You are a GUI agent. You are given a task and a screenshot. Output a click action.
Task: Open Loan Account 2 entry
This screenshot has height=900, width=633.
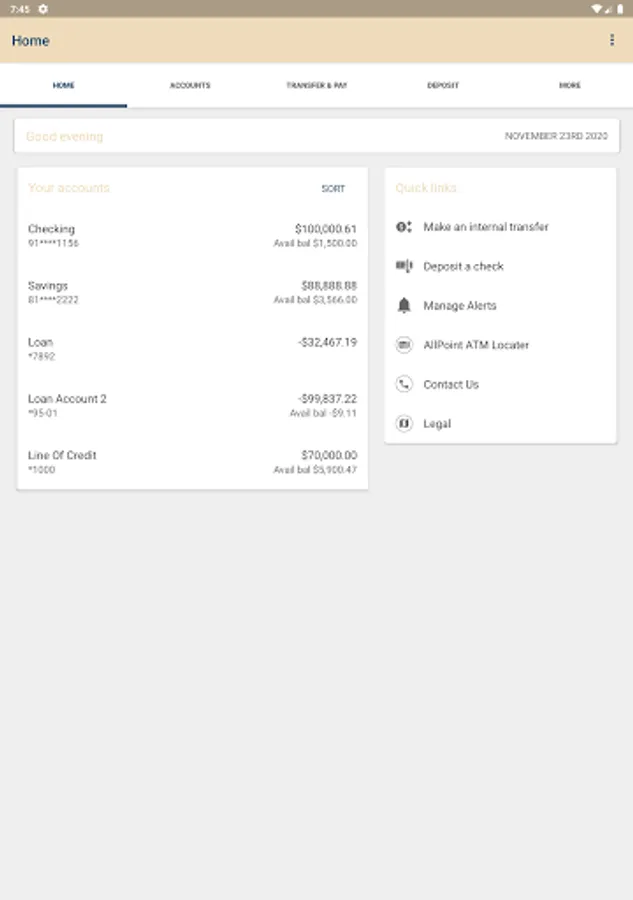coord(192,405)
